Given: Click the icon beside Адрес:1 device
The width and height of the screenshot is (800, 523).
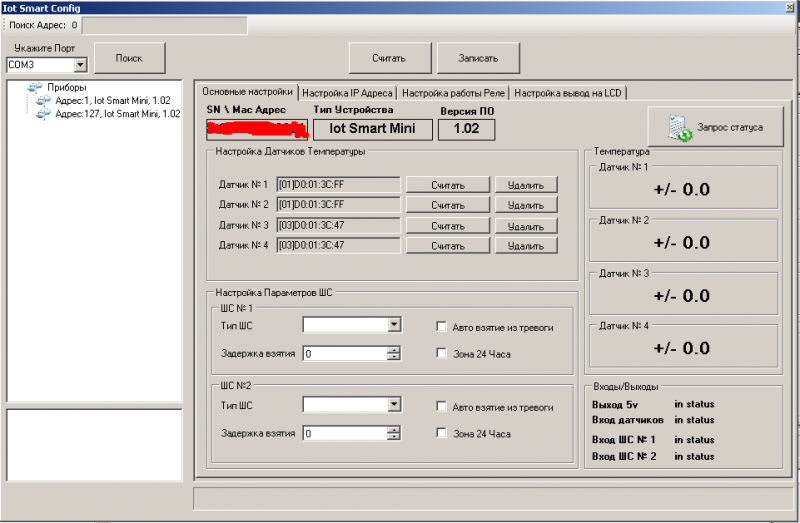Looking at the screenshot, I should coord(43,101).
